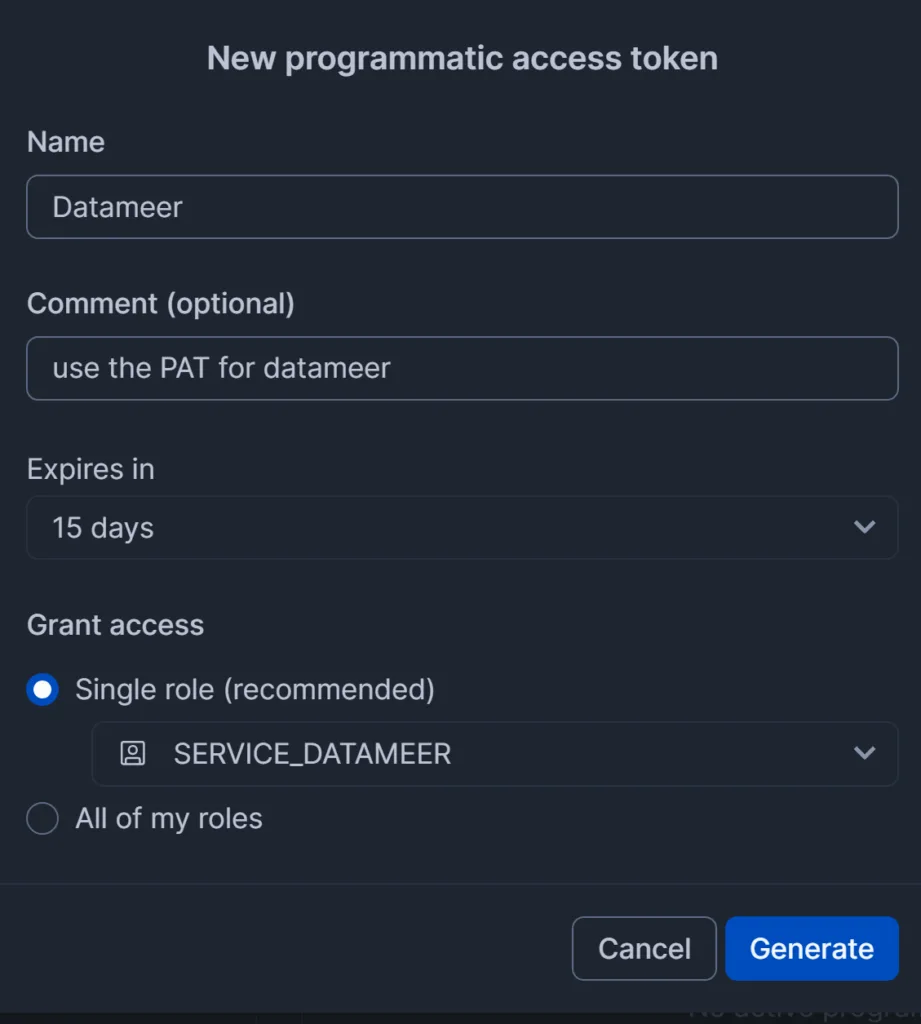This screenshot has height=1024, width=921.
Task: Click the SERVICE_DATAMEER role name text
Action: 312,754
